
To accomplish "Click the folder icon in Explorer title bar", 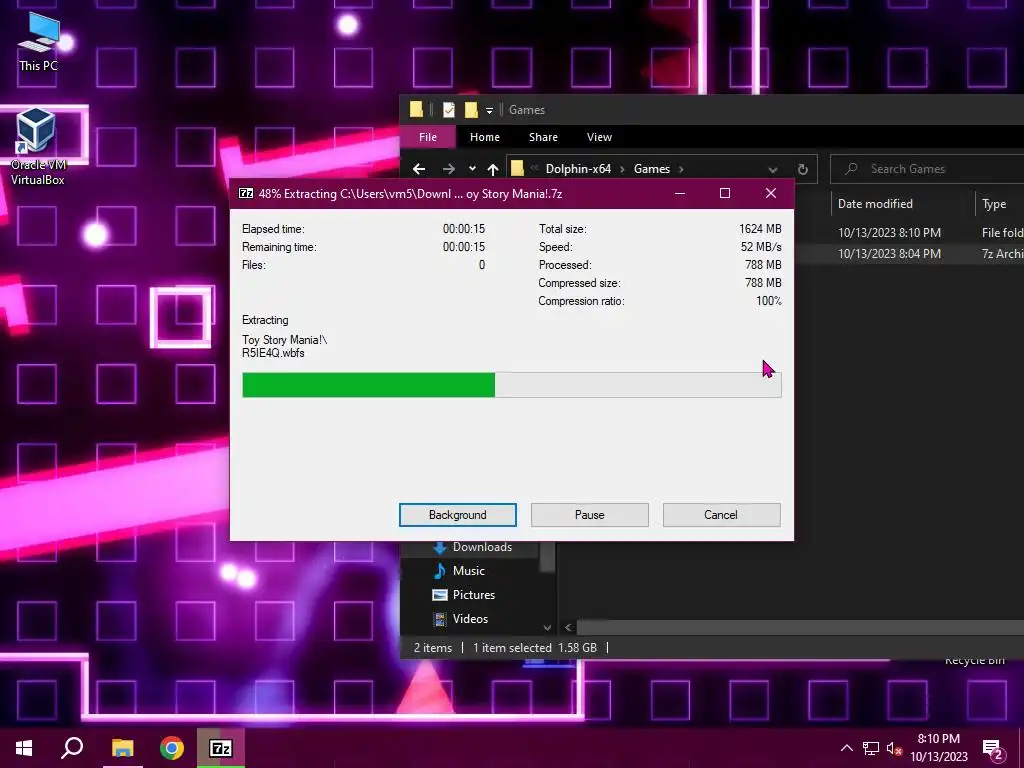I will [416, 110].
